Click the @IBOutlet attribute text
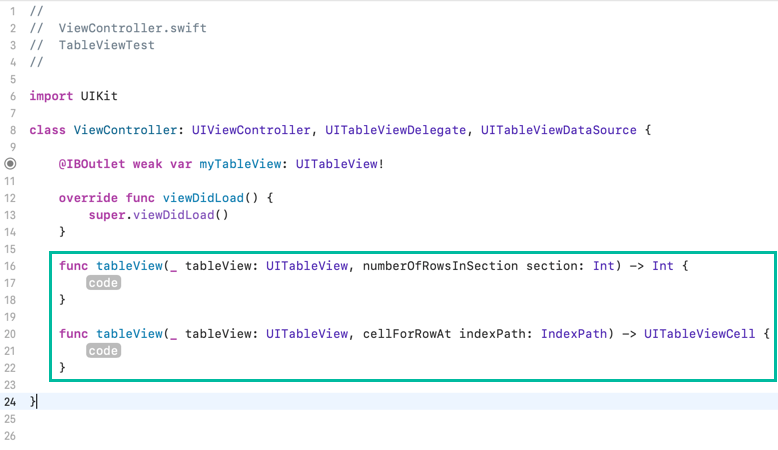 click(91, 164)
